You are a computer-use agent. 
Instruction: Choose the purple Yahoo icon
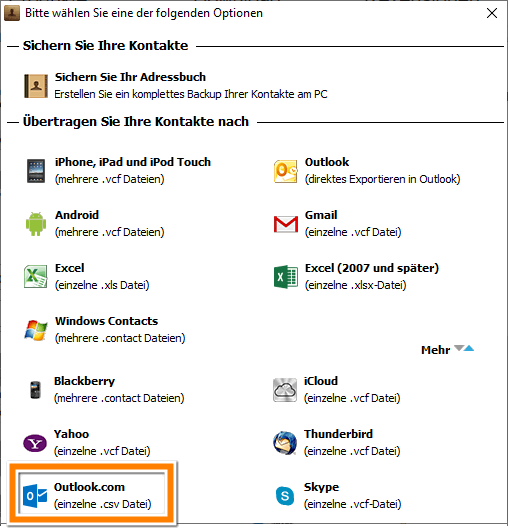(x=35, y=443)
